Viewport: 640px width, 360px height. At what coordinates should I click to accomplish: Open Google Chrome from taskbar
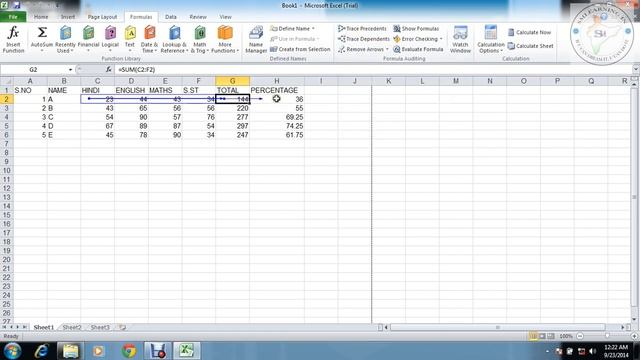coord(129,351)
